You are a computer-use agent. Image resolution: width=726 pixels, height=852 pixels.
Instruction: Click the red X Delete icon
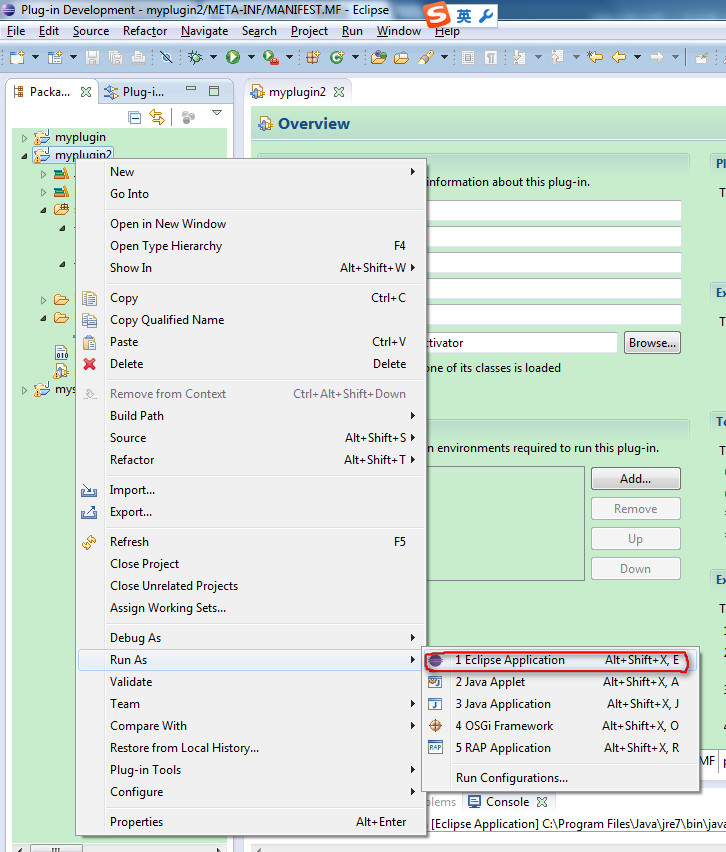[x=90, y=364]
